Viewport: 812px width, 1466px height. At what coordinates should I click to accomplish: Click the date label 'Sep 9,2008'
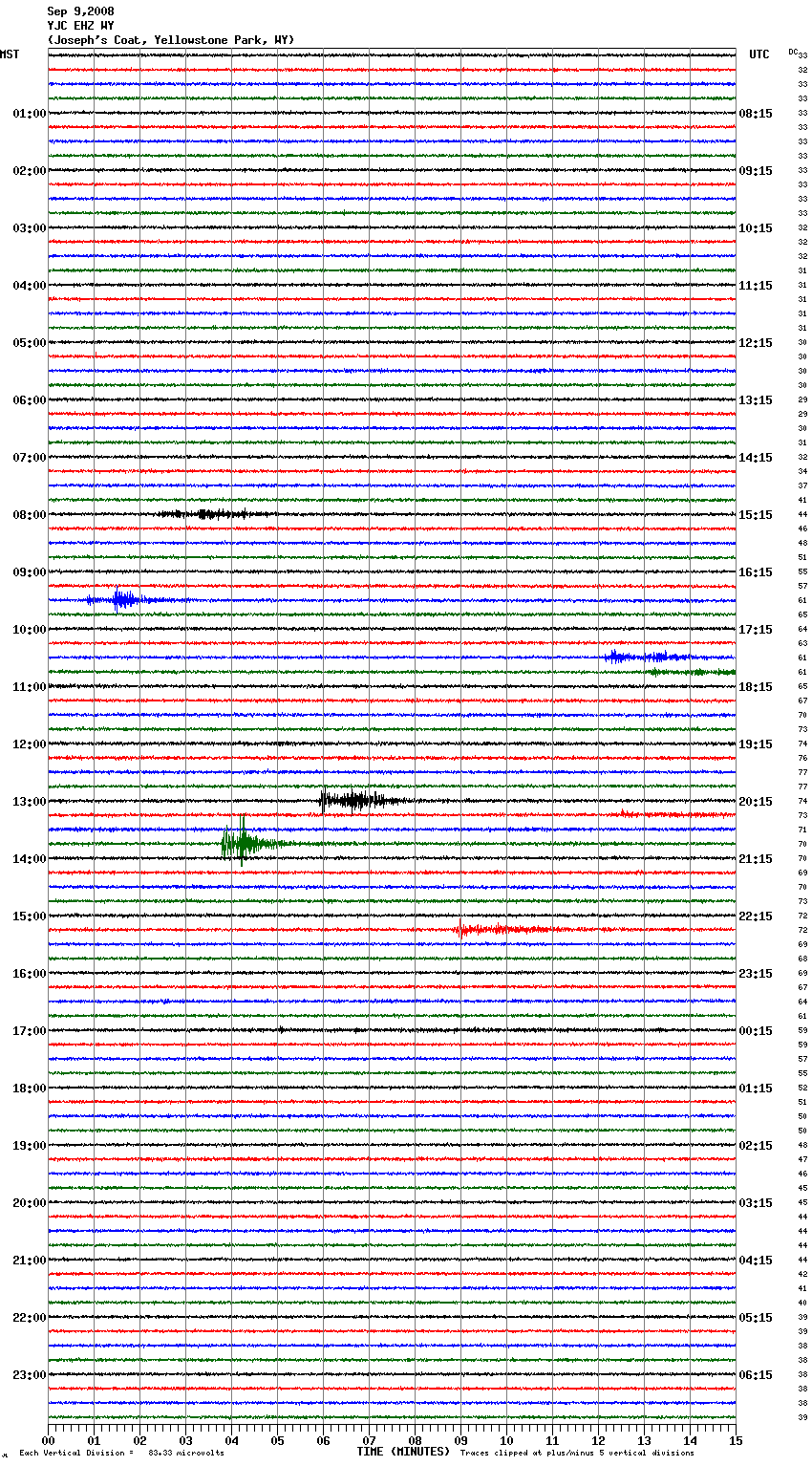(80, 11)
